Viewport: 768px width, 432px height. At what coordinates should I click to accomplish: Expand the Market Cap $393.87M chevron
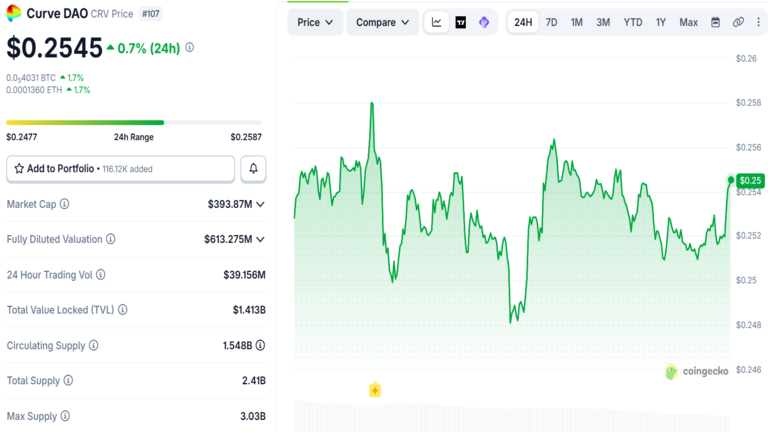(261, 204)
